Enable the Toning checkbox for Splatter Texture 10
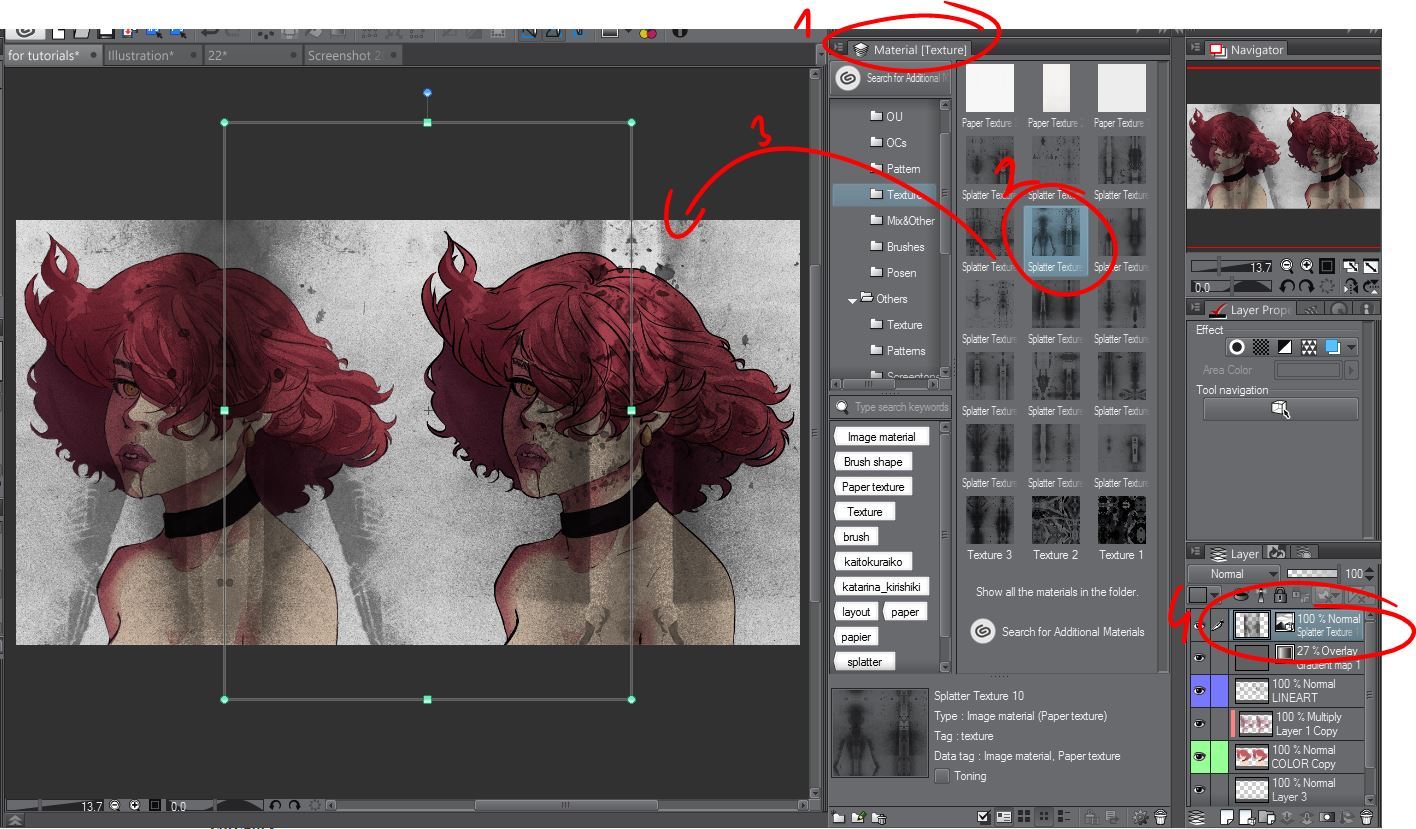Screen dimensions: 1416x829 [941, 777]
